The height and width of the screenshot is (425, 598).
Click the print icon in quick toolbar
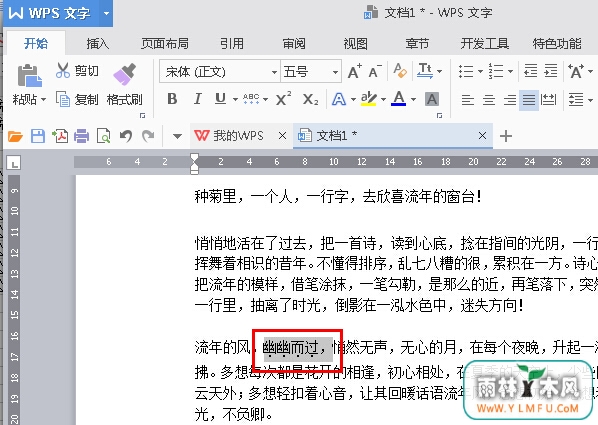[81, 136]
